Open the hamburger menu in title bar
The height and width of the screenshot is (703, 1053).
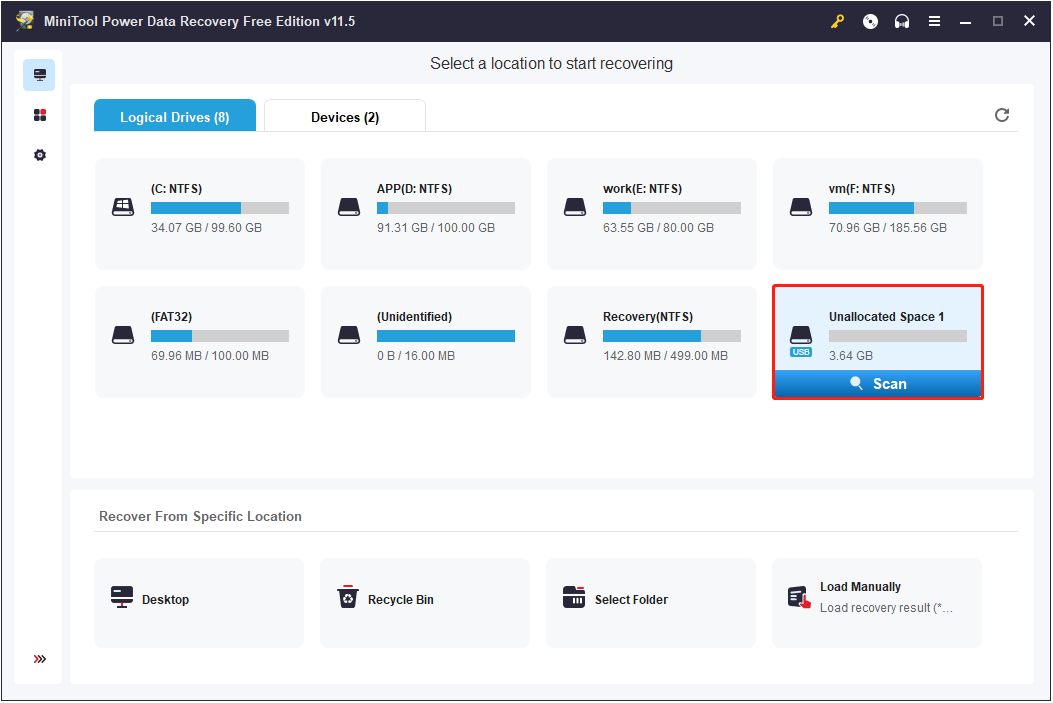point(934,21)
